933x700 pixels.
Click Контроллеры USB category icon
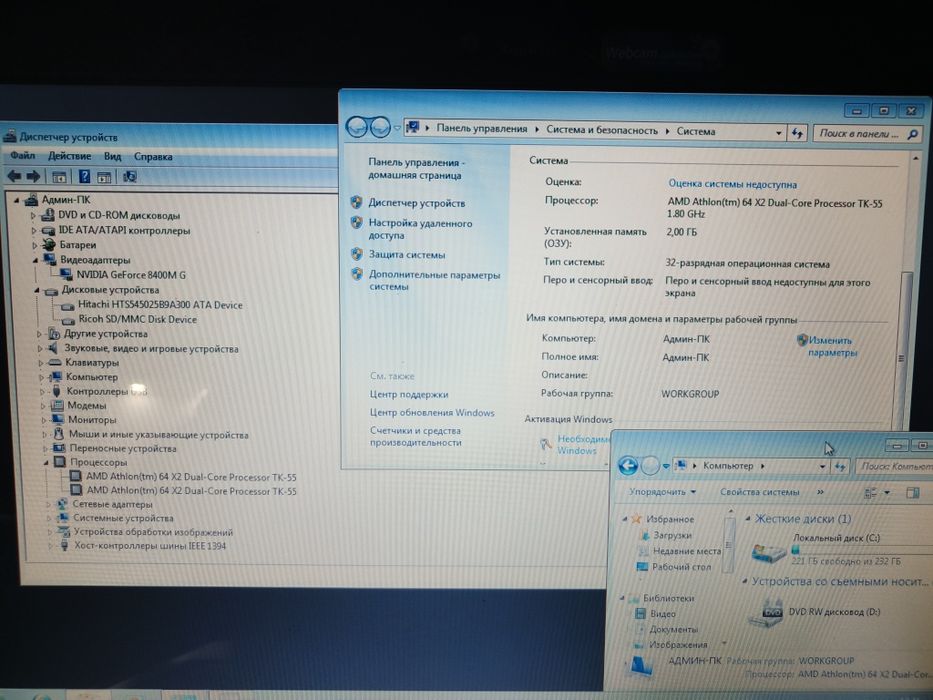pos(56,391)
